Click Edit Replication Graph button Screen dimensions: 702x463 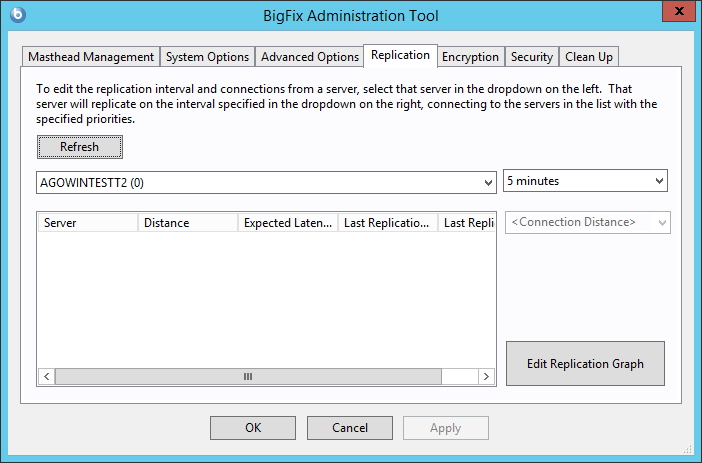coord(585,364)
